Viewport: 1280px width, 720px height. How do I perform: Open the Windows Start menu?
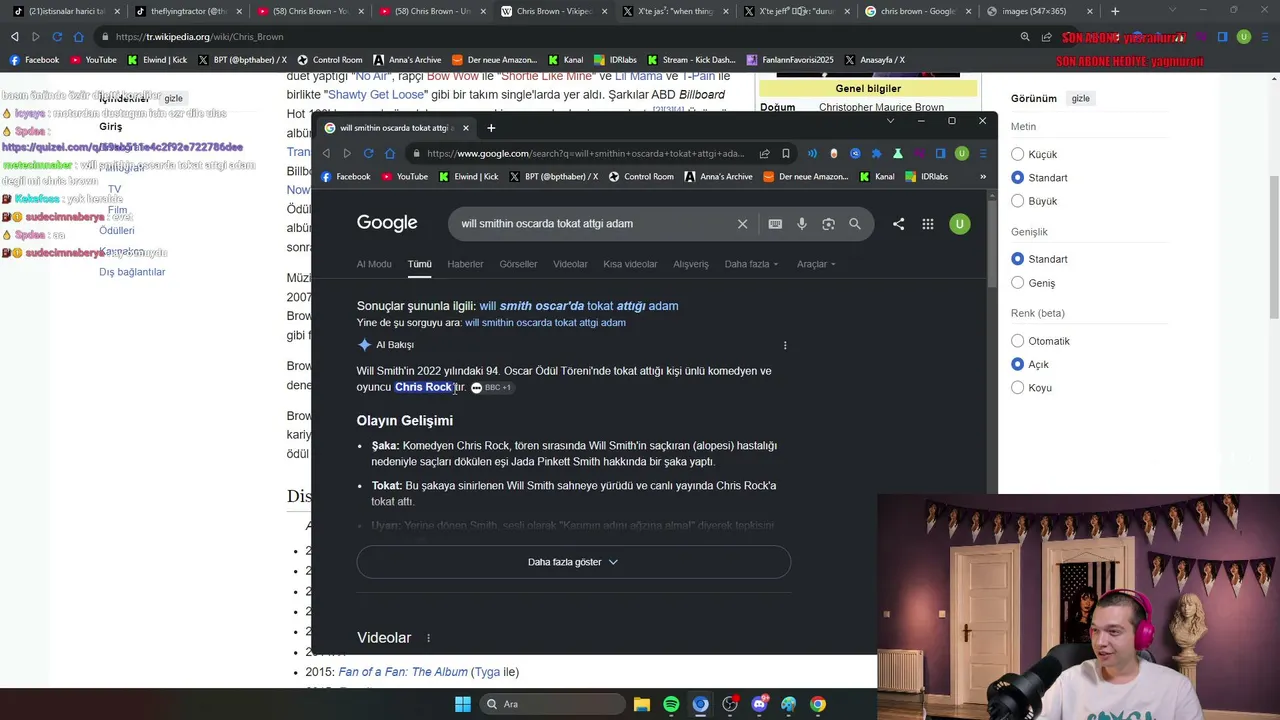463,704
